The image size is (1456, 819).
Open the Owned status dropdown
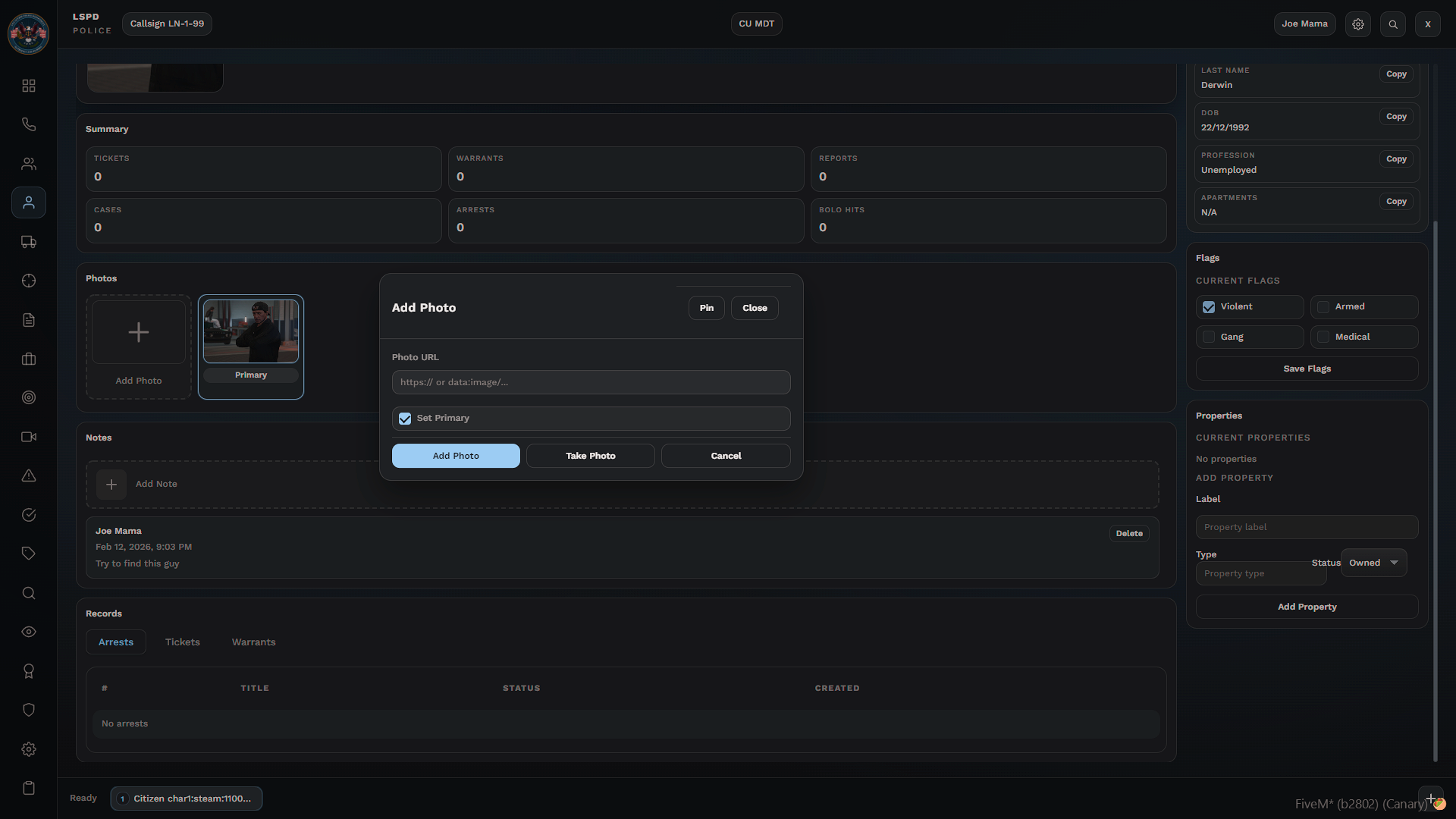[x=1373, y=563]
